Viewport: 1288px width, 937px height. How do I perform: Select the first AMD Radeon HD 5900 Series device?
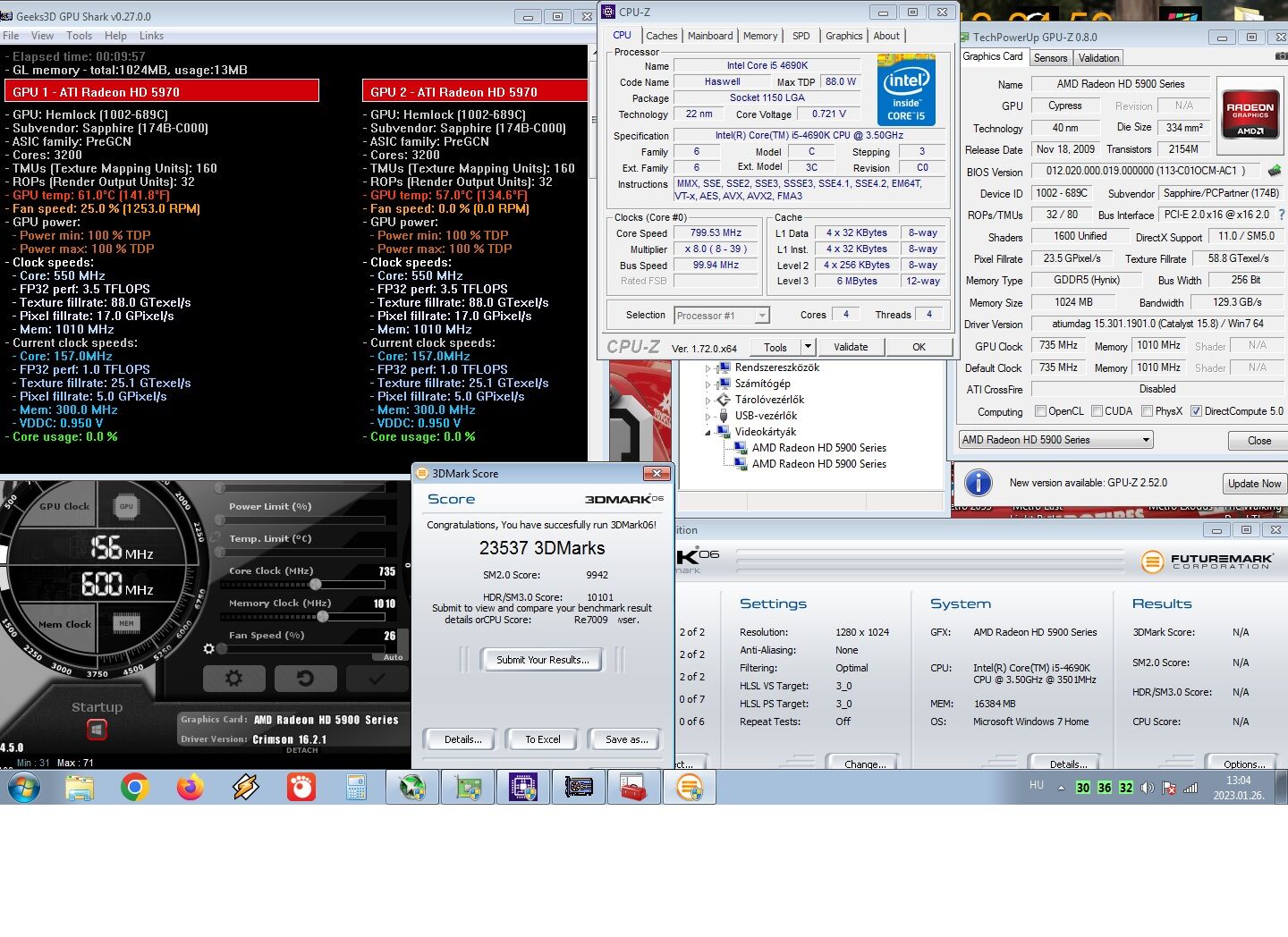click(818, 448)
